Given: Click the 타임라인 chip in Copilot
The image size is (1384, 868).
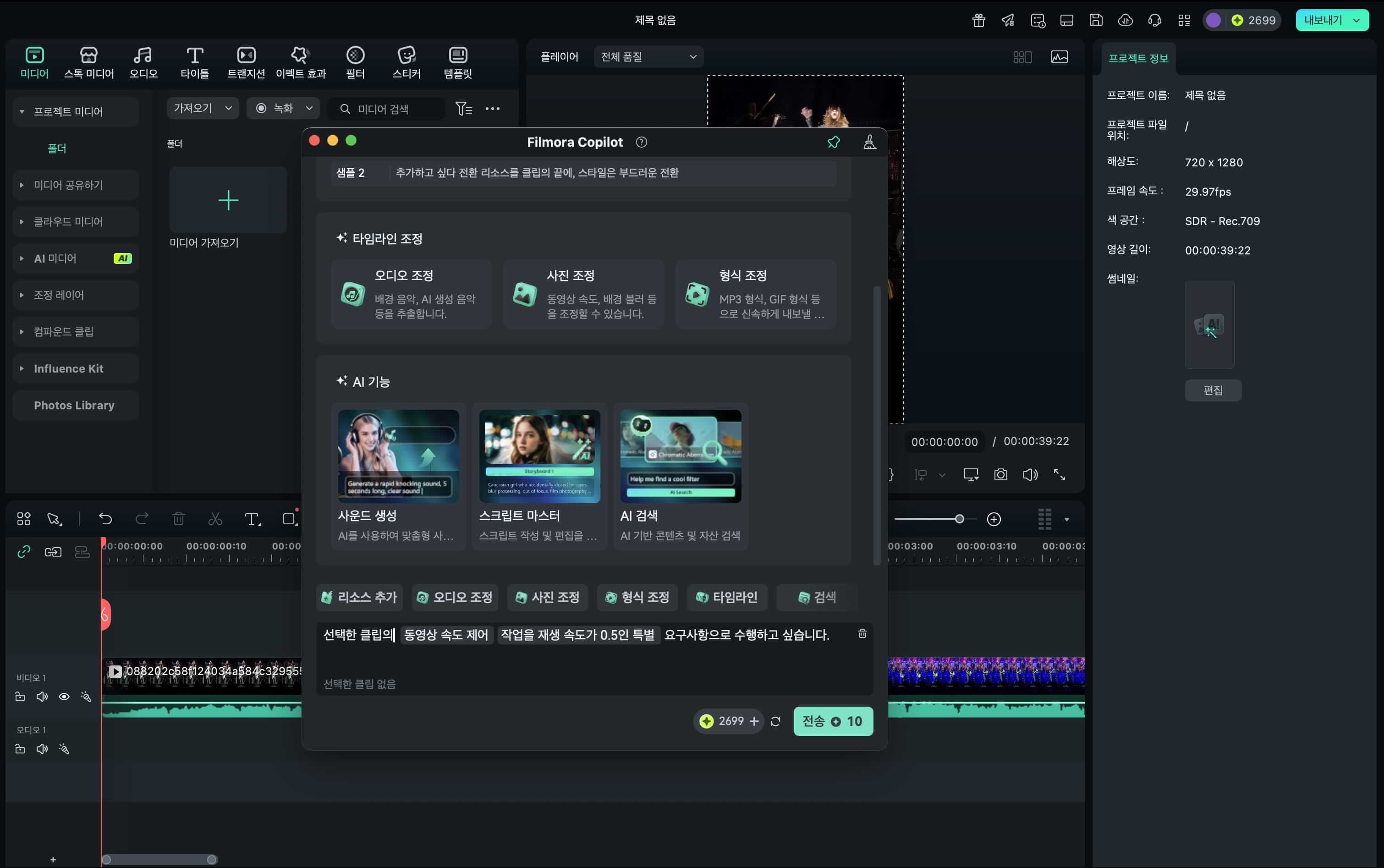Looking at the screenshot, I should coord(727,598).
